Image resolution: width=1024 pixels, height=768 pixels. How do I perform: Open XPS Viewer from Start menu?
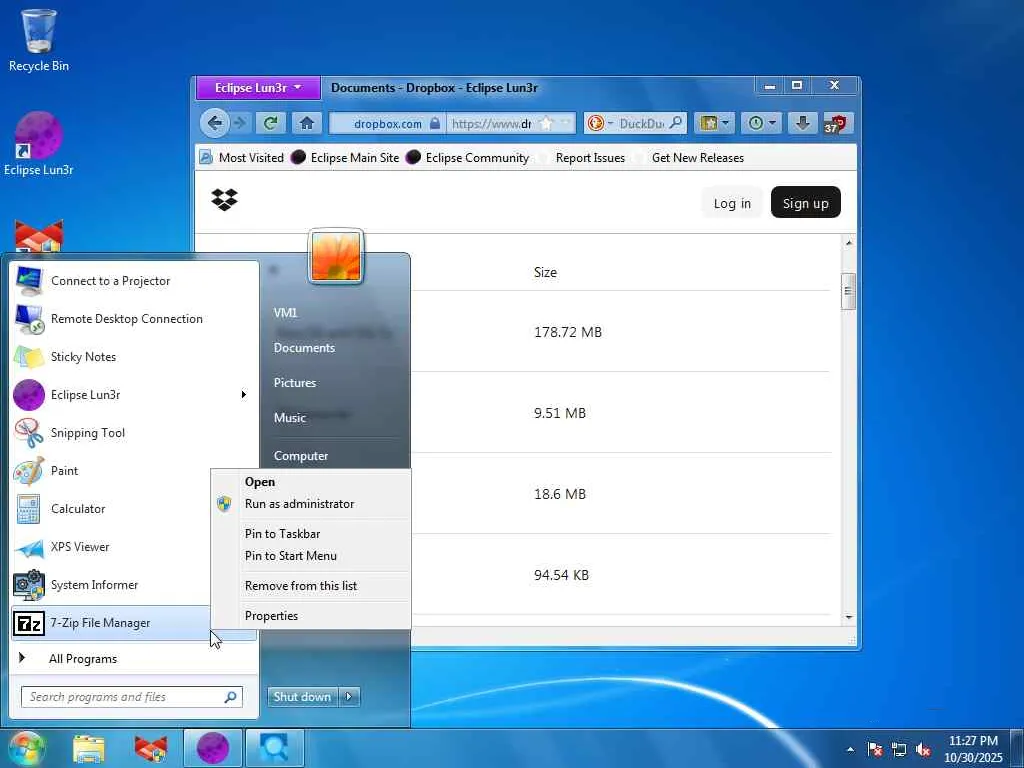111,547
